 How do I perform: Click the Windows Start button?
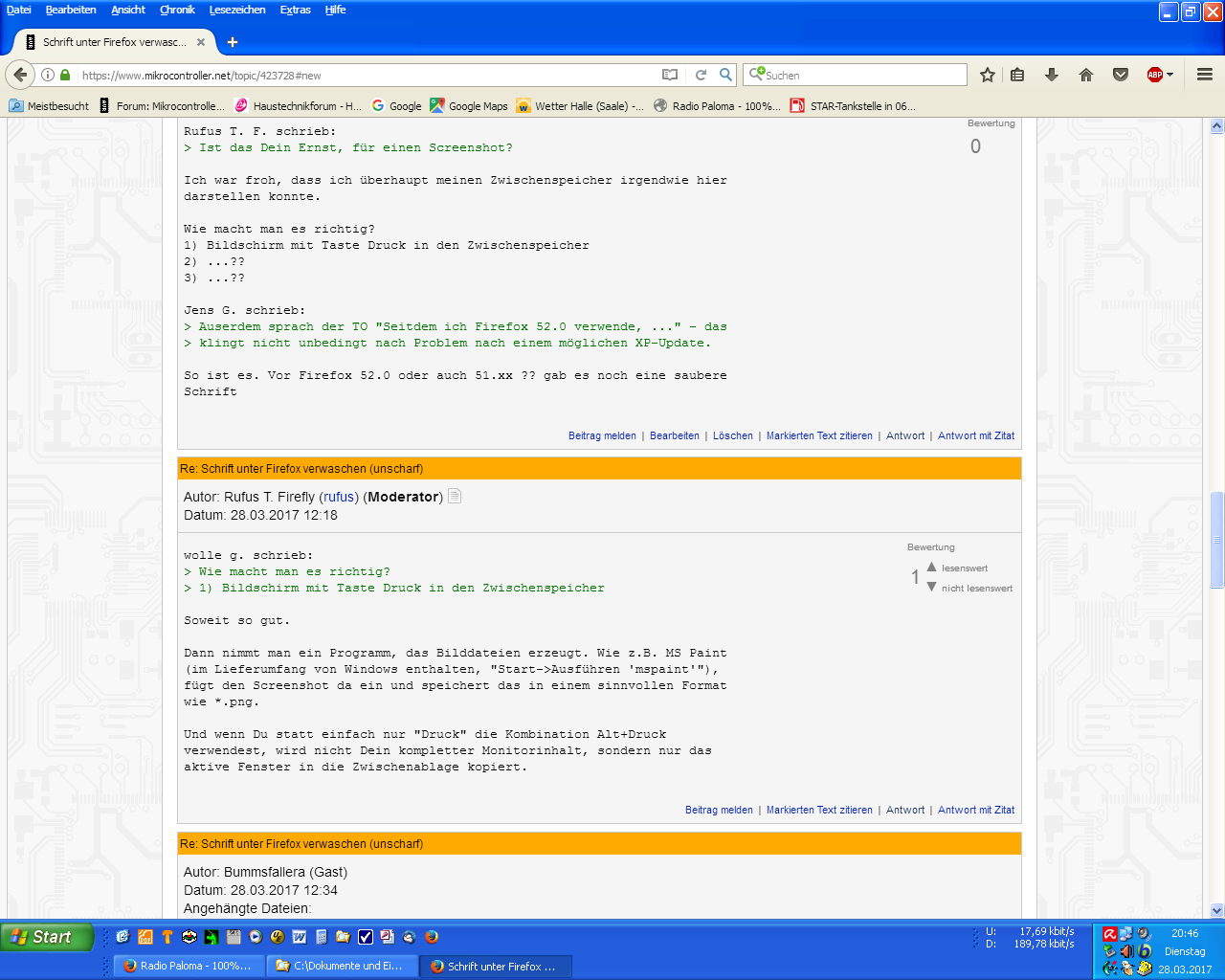pyautogui.click(x=46, y=937)
